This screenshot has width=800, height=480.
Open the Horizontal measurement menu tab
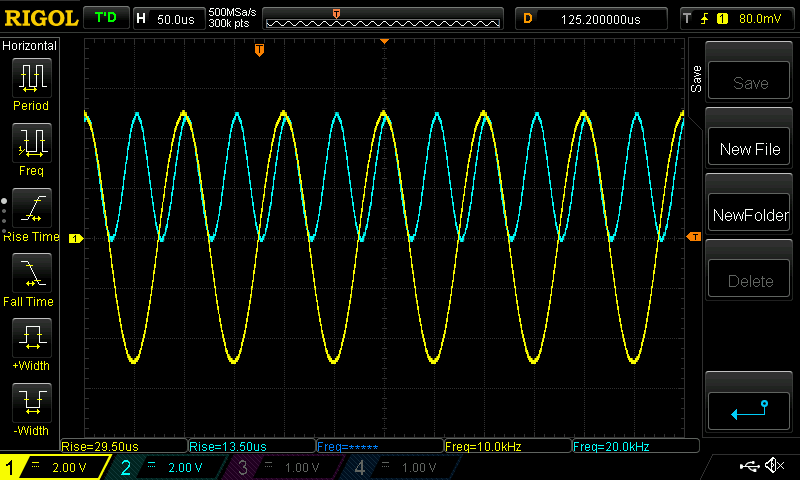coord(30,46)
